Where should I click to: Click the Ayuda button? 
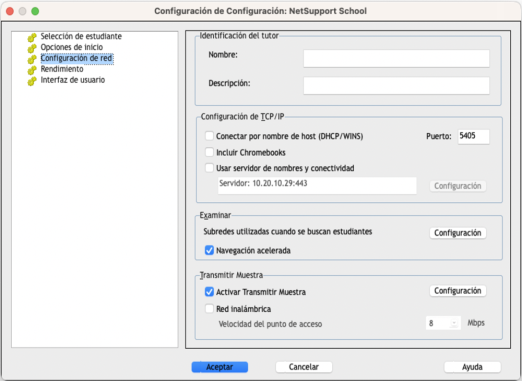coord(472,367)
